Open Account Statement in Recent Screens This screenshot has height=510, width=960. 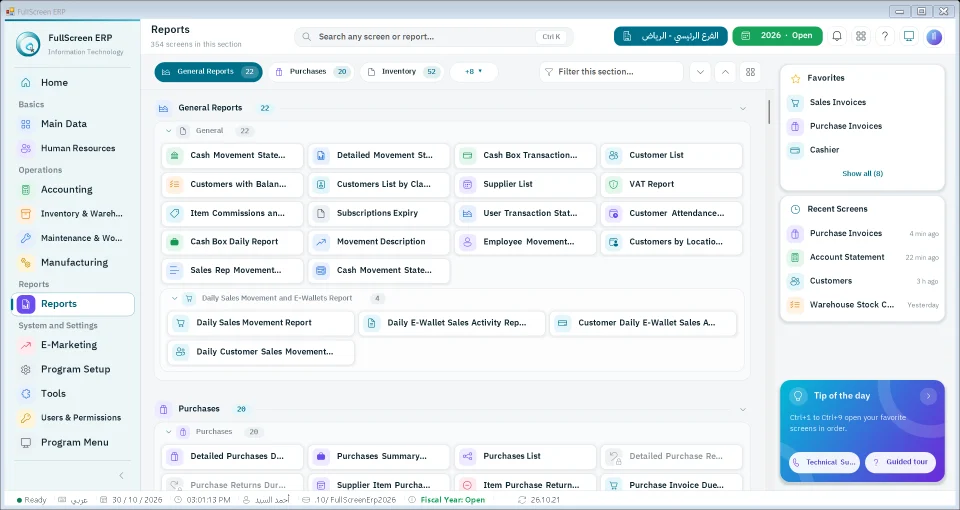pyautogui.click(x=862, y=258)
